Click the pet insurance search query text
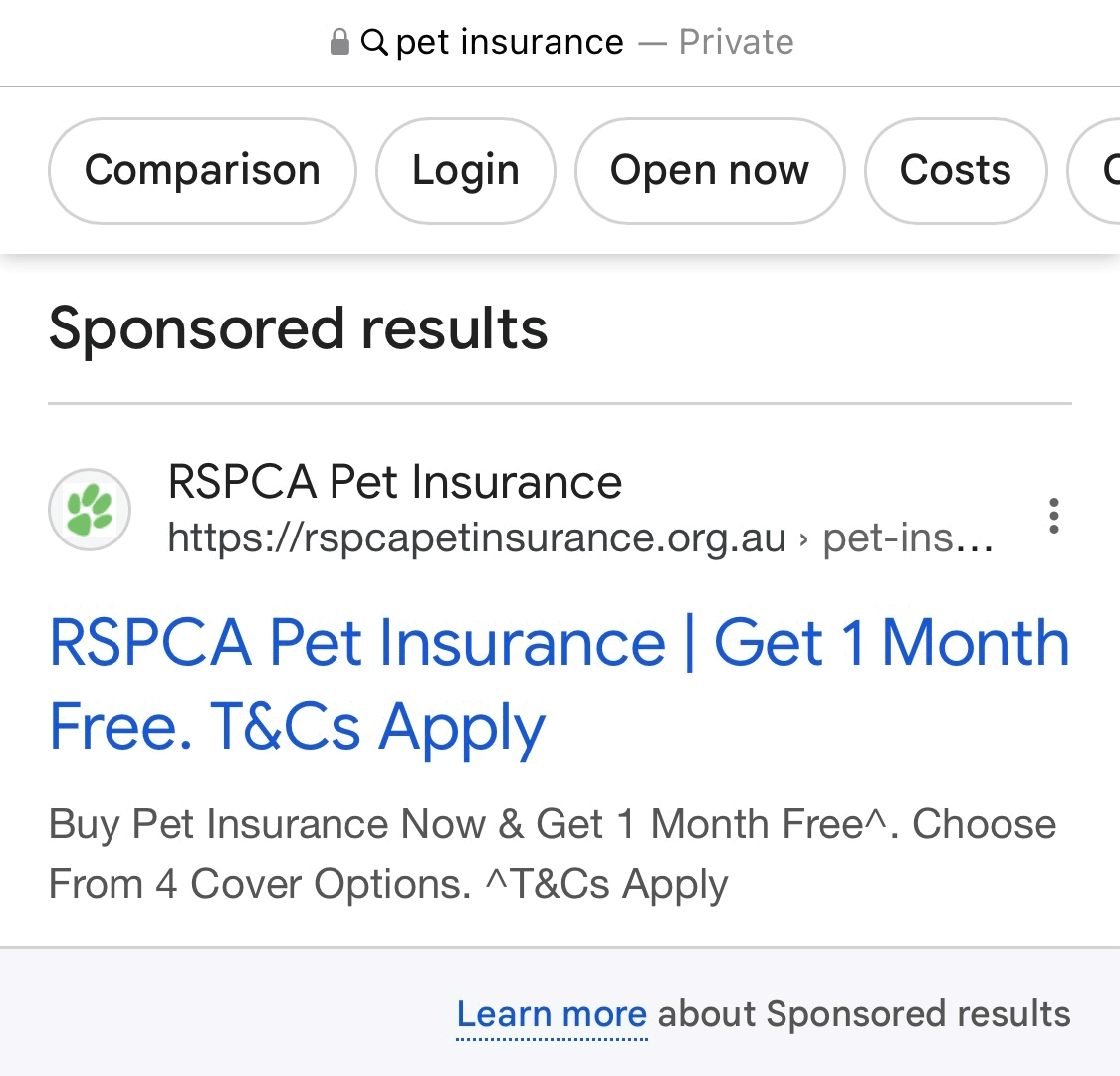Viewport: 1120px width, 1076px height. [x=510, y=42]
